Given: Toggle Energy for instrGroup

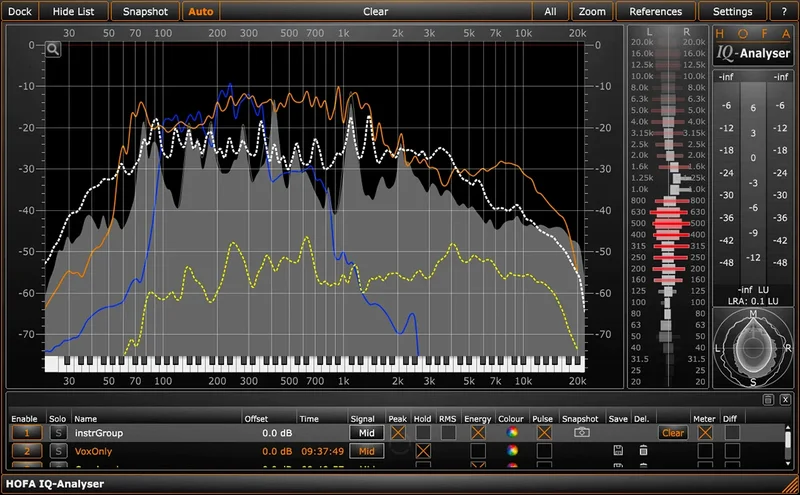Looking at the screenshot, I should [x=478, y=433].
